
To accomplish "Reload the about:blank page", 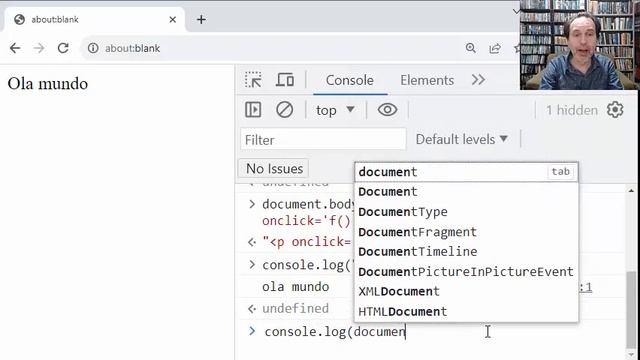I will (x=63, y=48).
